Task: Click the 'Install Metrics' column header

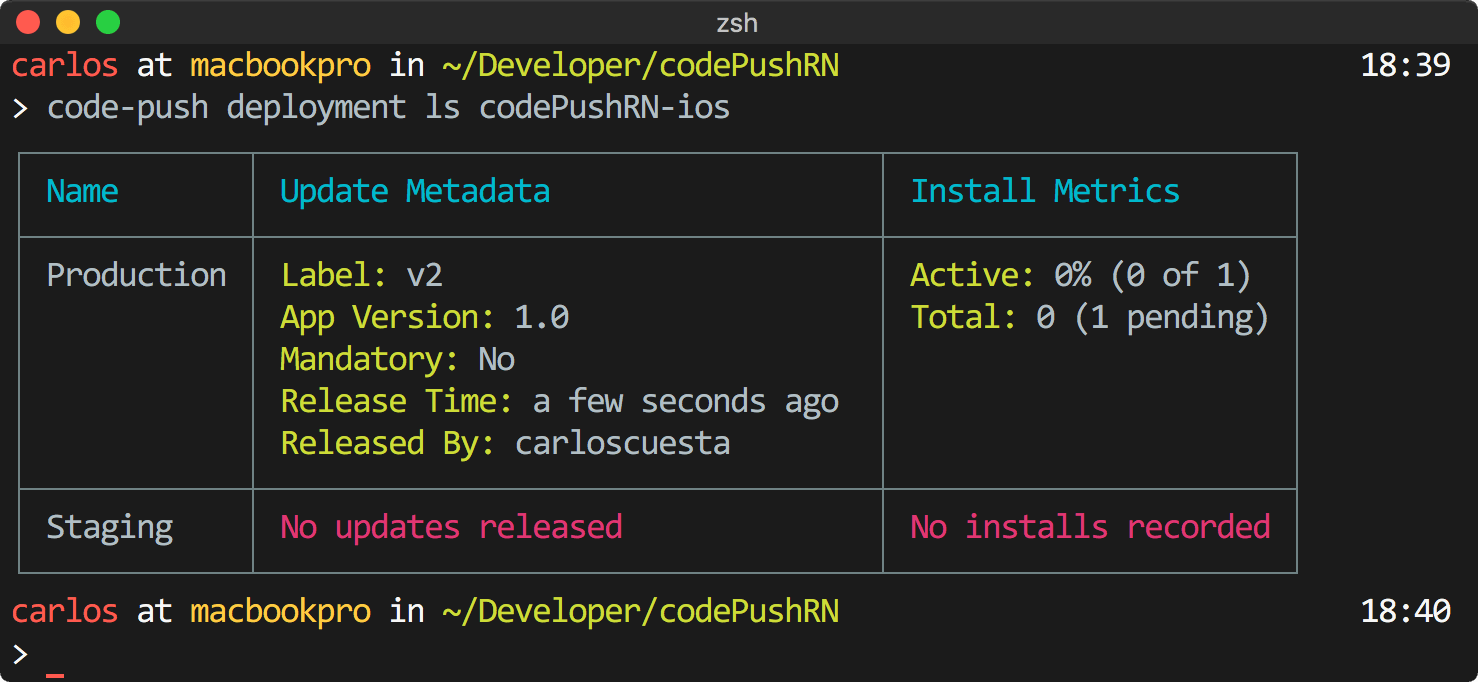Action: pos(1045,191)
